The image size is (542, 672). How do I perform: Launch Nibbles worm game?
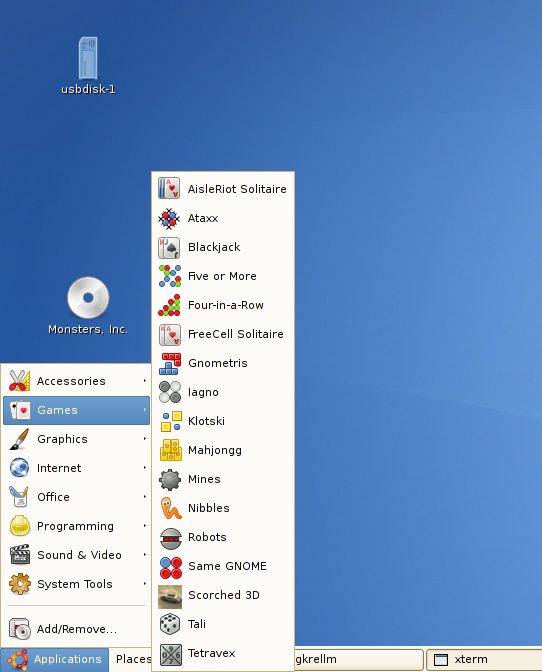(x=223, y=508)
